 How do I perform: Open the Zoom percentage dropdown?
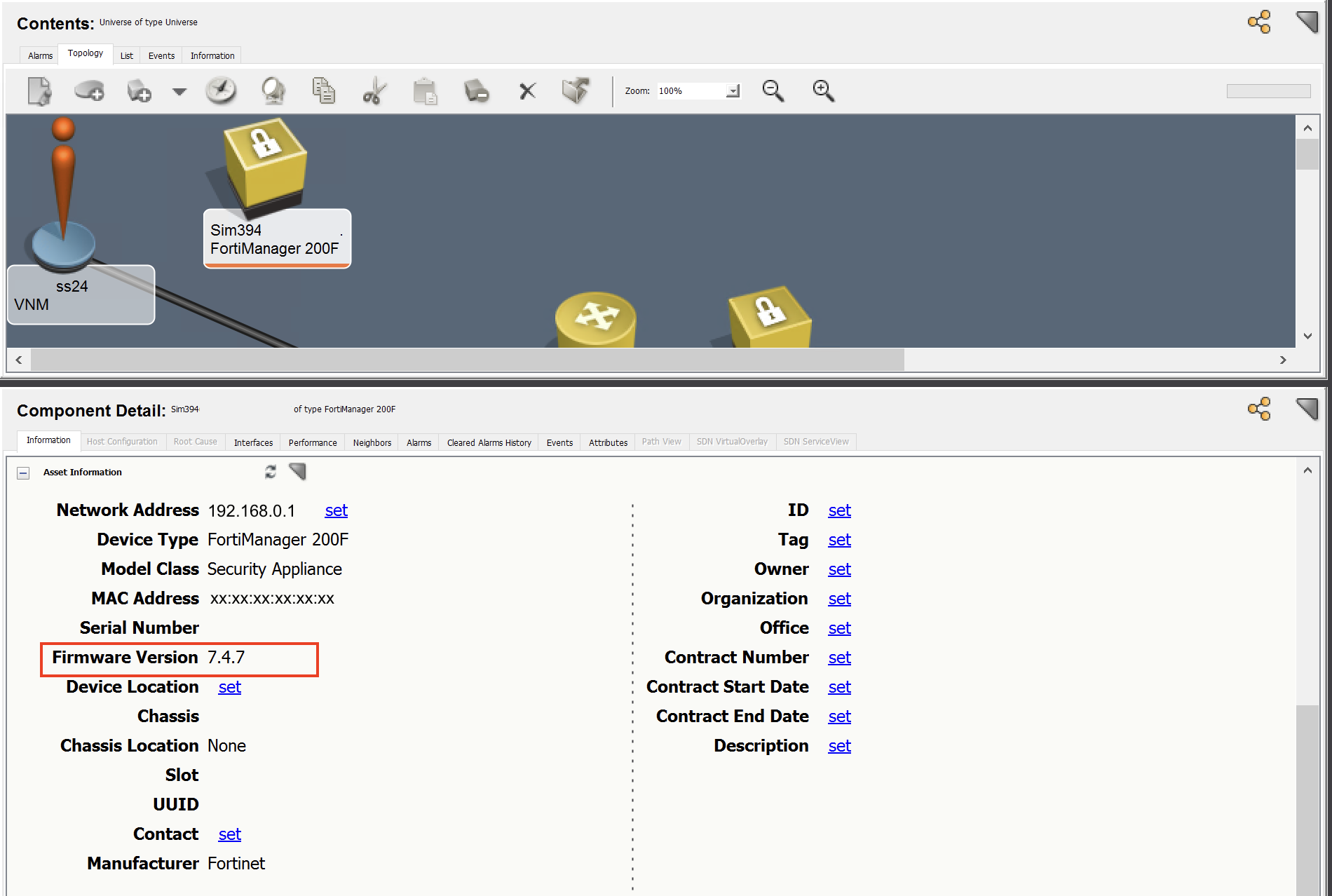pos(733,91)
